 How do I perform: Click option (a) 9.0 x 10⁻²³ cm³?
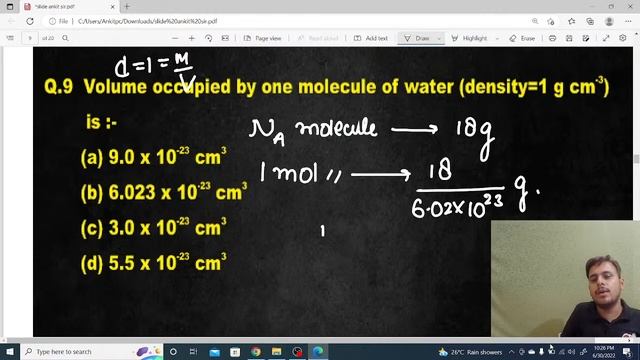pos(153,157)
